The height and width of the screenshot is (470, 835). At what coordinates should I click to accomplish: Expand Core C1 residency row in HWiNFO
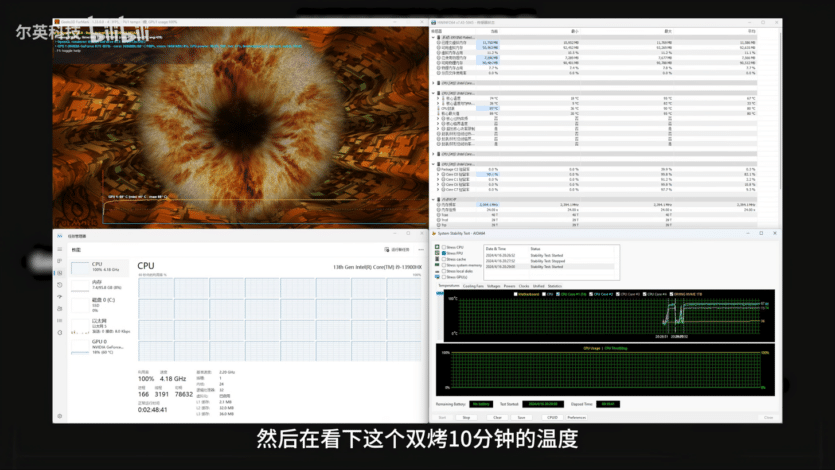[x=438, y=179]
